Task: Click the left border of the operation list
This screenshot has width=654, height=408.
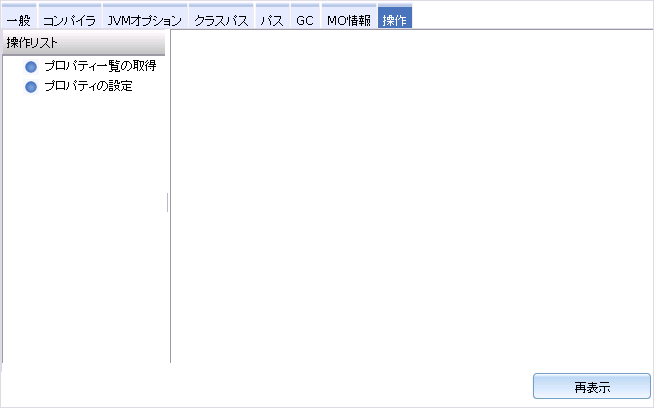Action: pyautogui.click(x=2, y=200)
